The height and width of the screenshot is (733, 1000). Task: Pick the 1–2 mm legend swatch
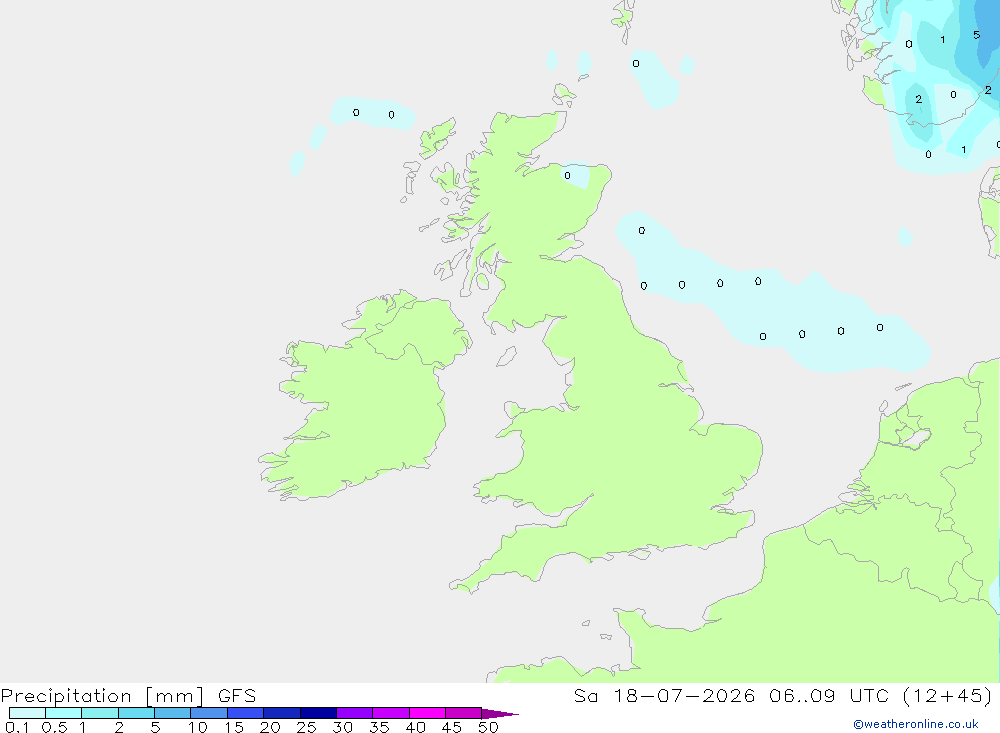(100, 713)
